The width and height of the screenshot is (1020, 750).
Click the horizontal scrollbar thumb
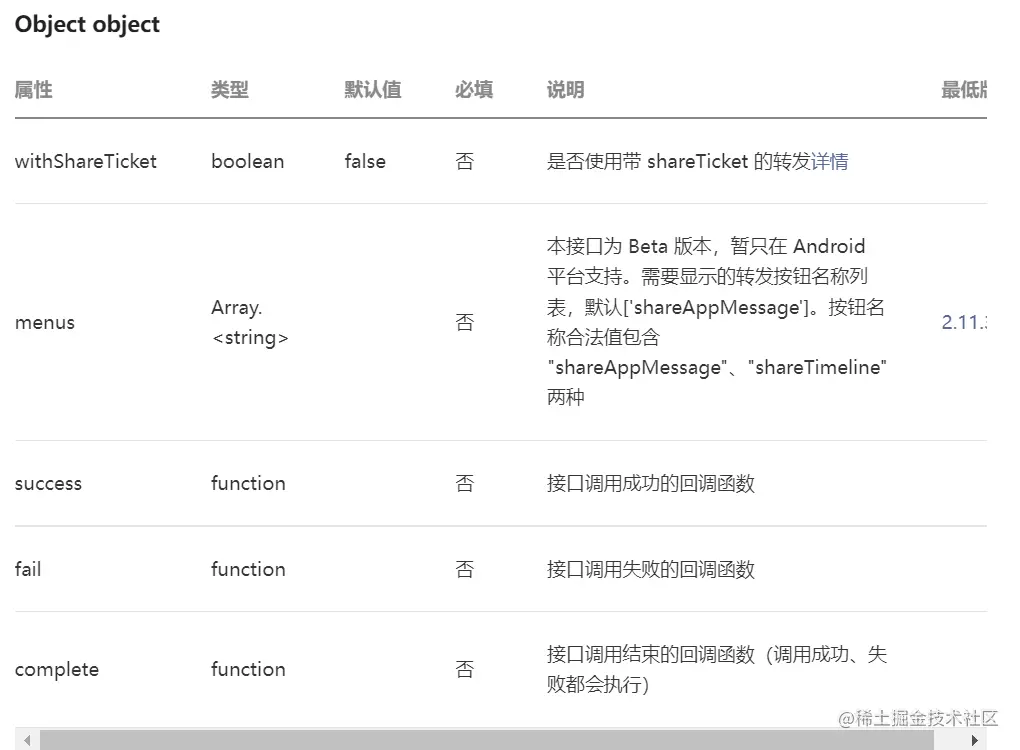point(485,741)
